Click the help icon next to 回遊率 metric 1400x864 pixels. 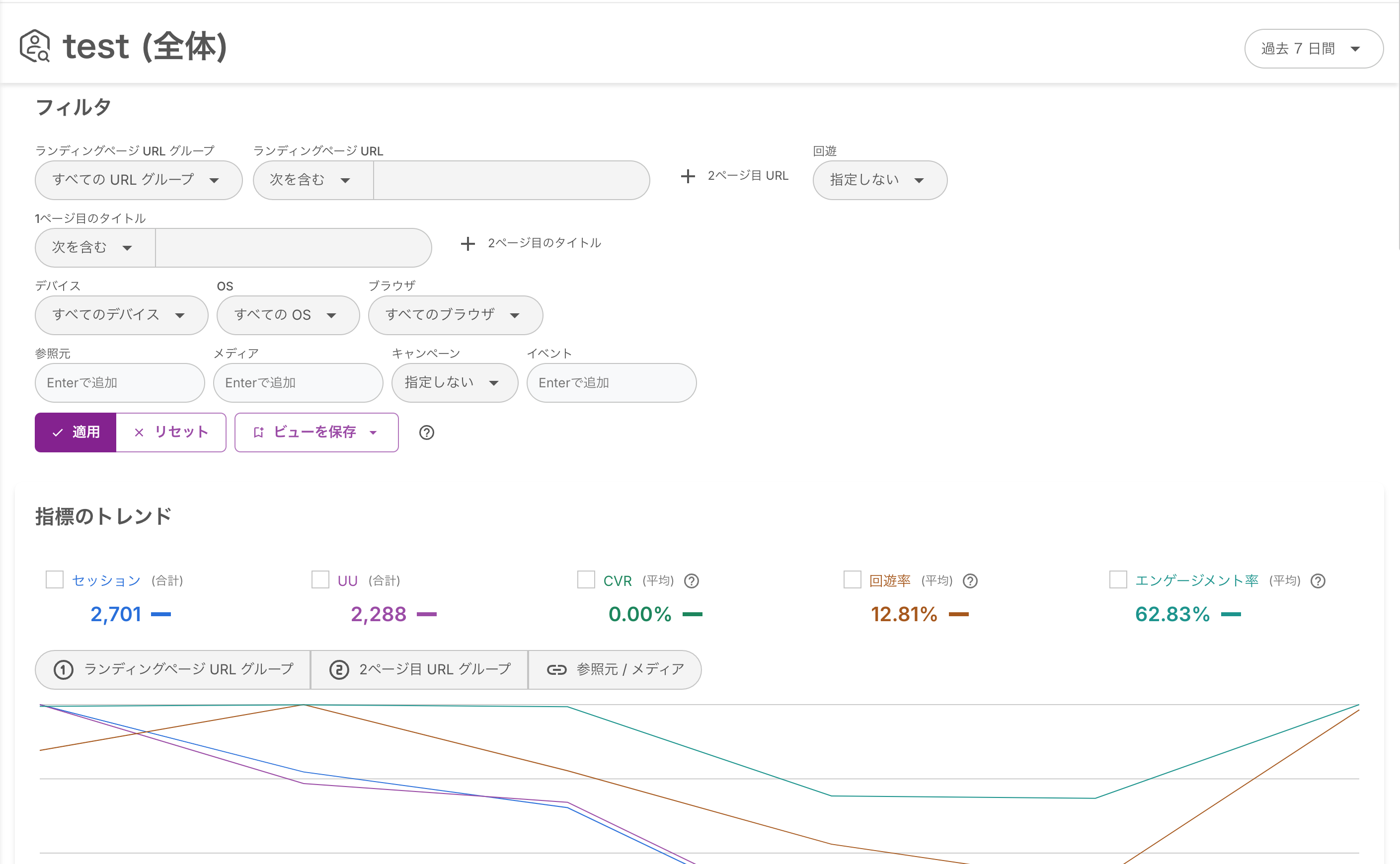pyautogui.click(x=970, y=580)
